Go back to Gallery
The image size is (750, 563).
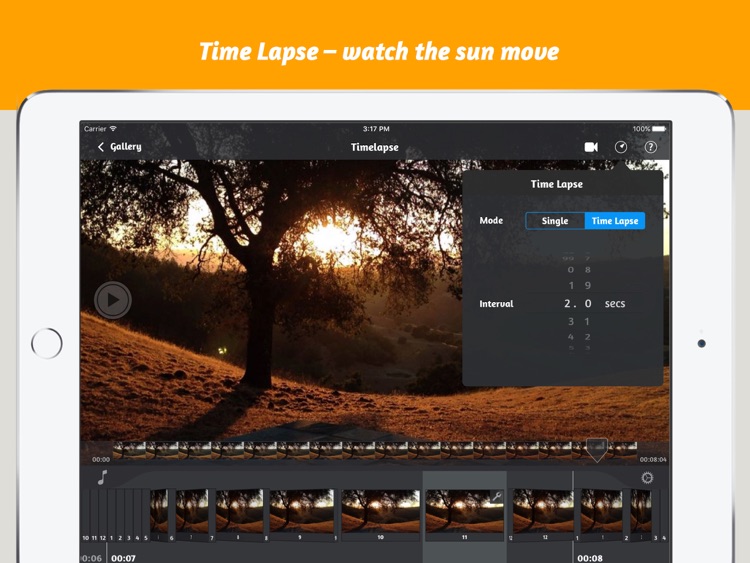click(x=119, y=147)
